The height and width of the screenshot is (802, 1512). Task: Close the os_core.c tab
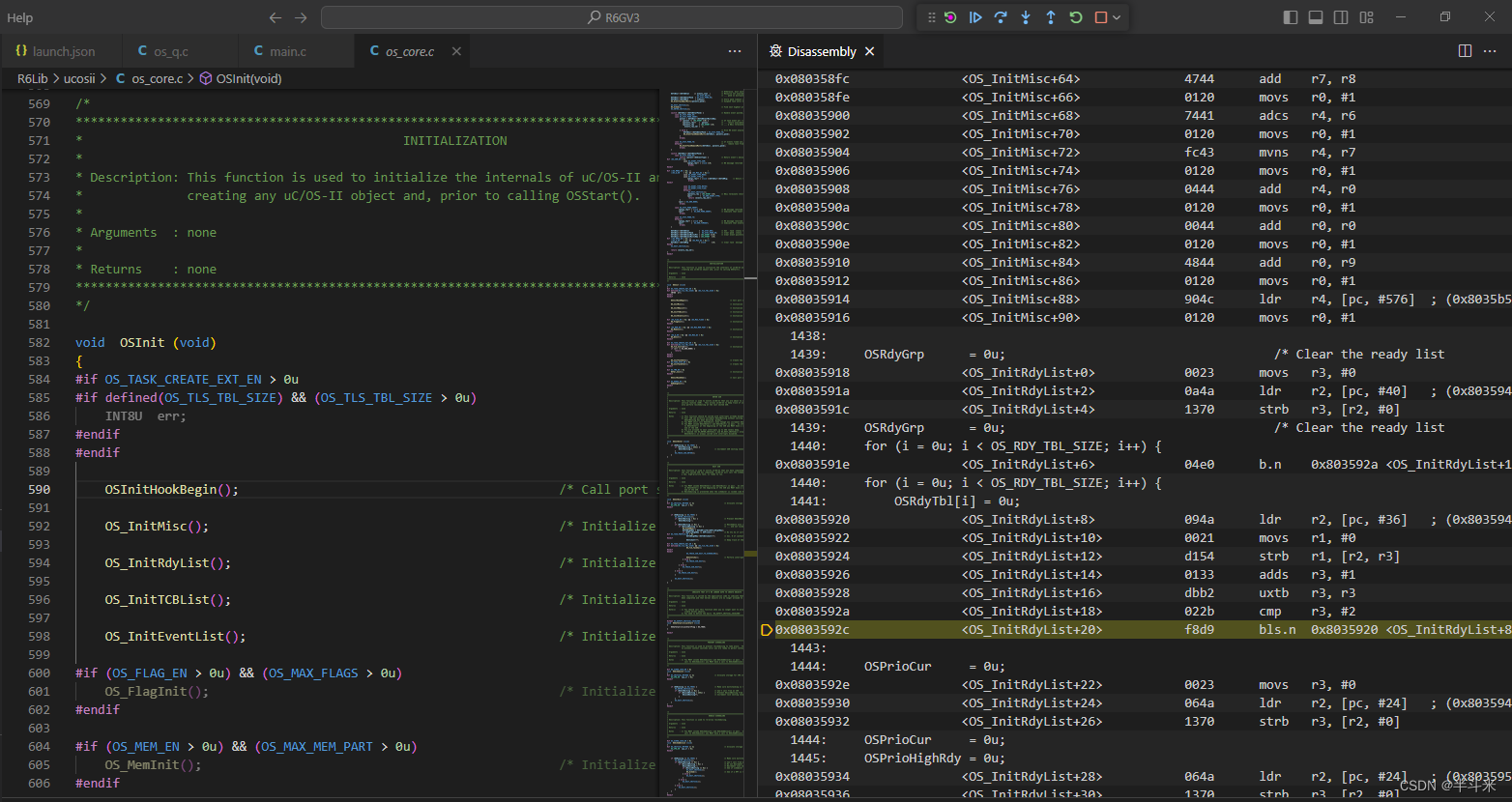click(456, 51)
